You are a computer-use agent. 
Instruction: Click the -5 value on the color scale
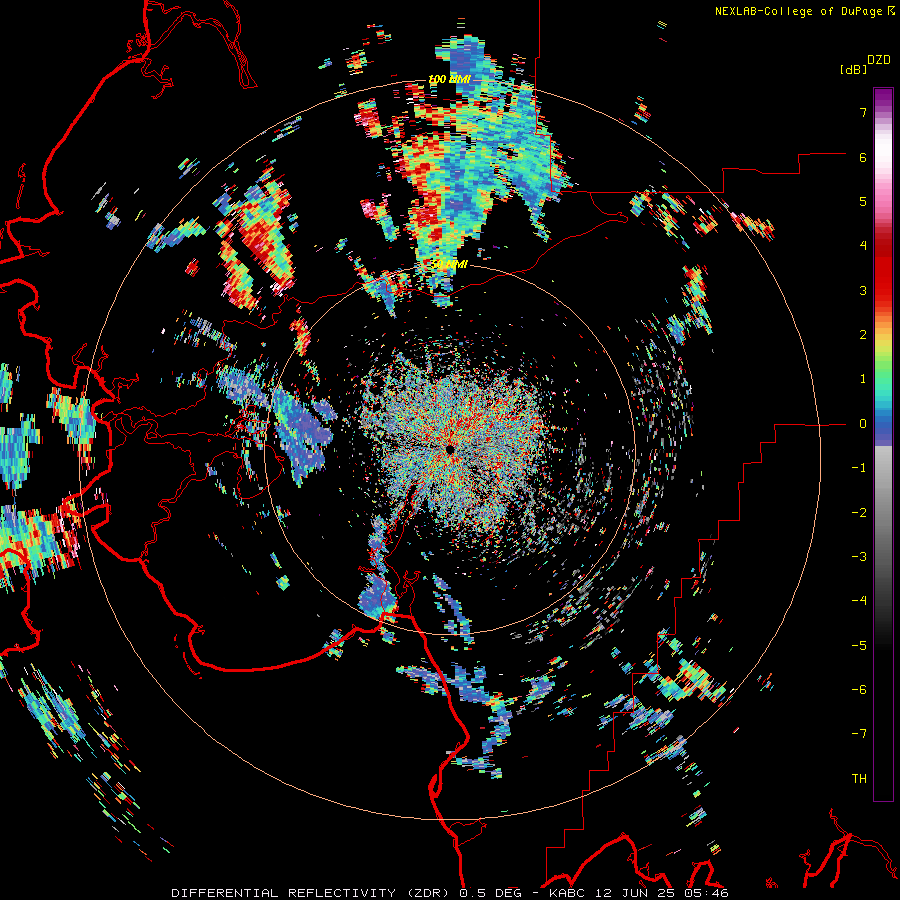[x=859, y=646]
